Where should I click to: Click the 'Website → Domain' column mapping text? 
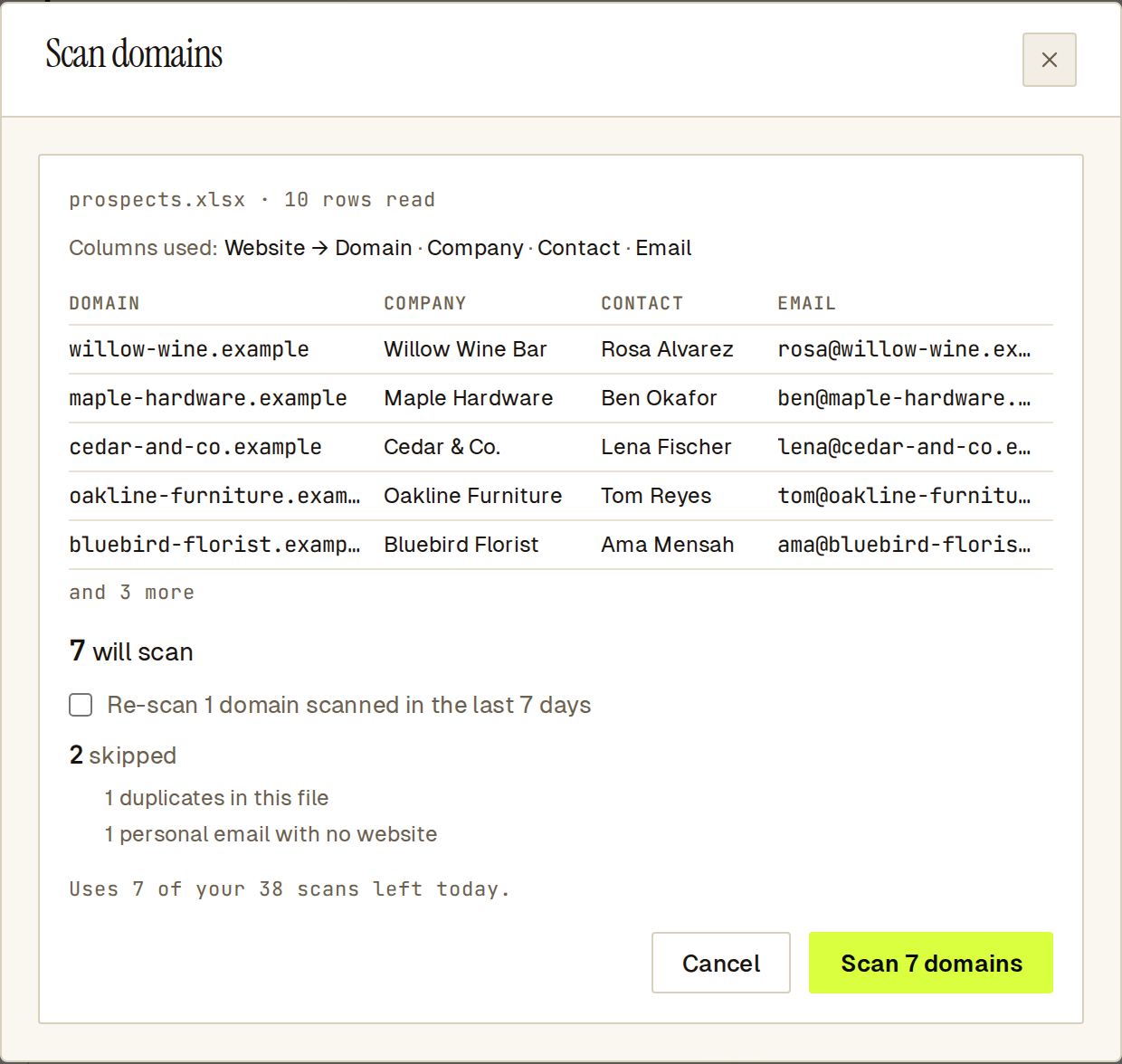pyautogui.click(x=318, y=248)
